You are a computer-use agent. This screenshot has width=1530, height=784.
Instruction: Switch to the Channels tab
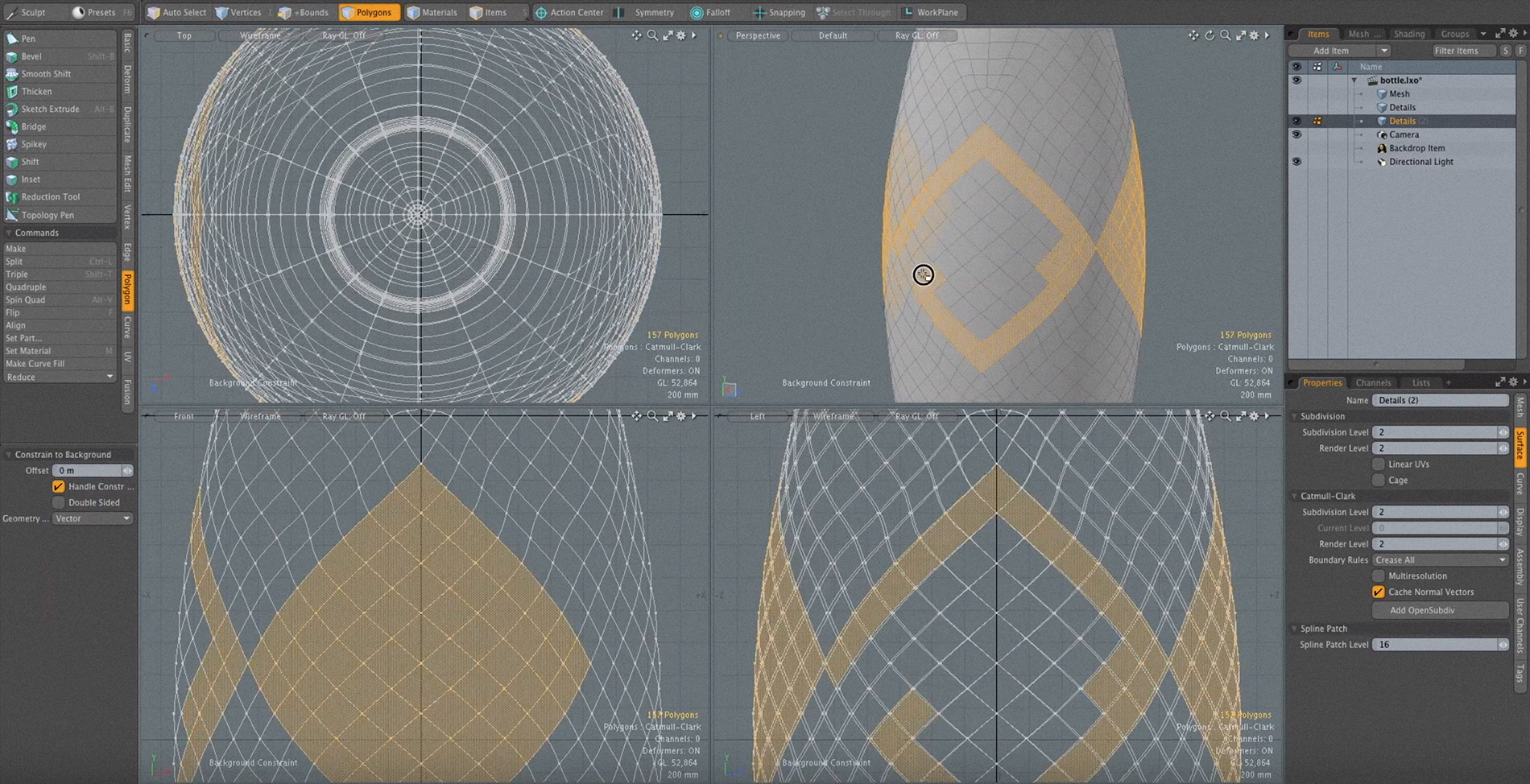1373,382
